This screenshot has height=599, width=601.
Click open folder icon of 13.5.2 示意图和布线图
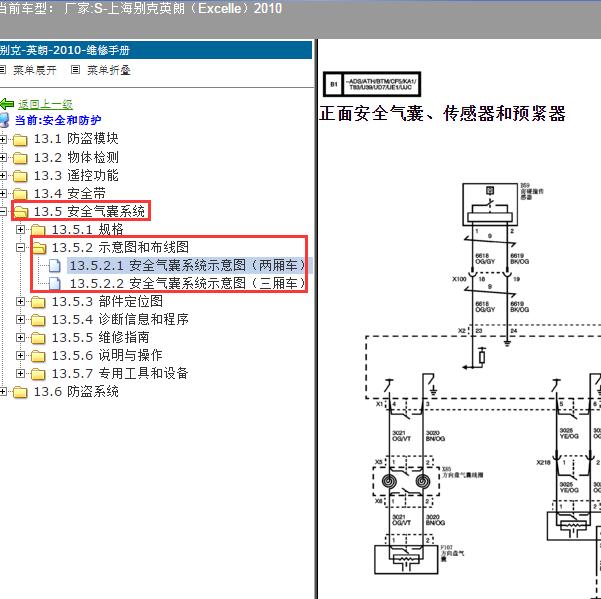pos(39,248)
